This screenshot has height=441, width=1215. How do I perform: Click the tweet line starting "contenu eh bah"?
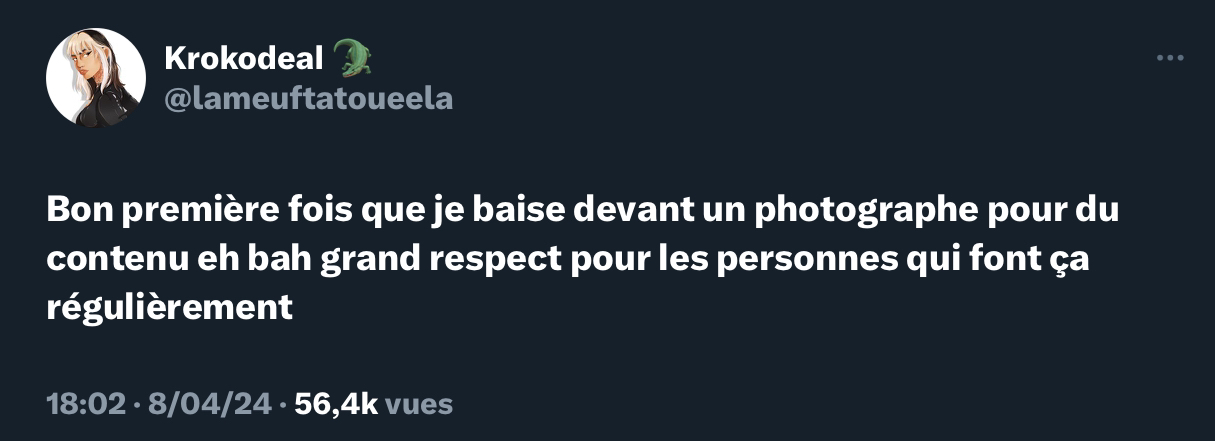(x=566, y=259)
